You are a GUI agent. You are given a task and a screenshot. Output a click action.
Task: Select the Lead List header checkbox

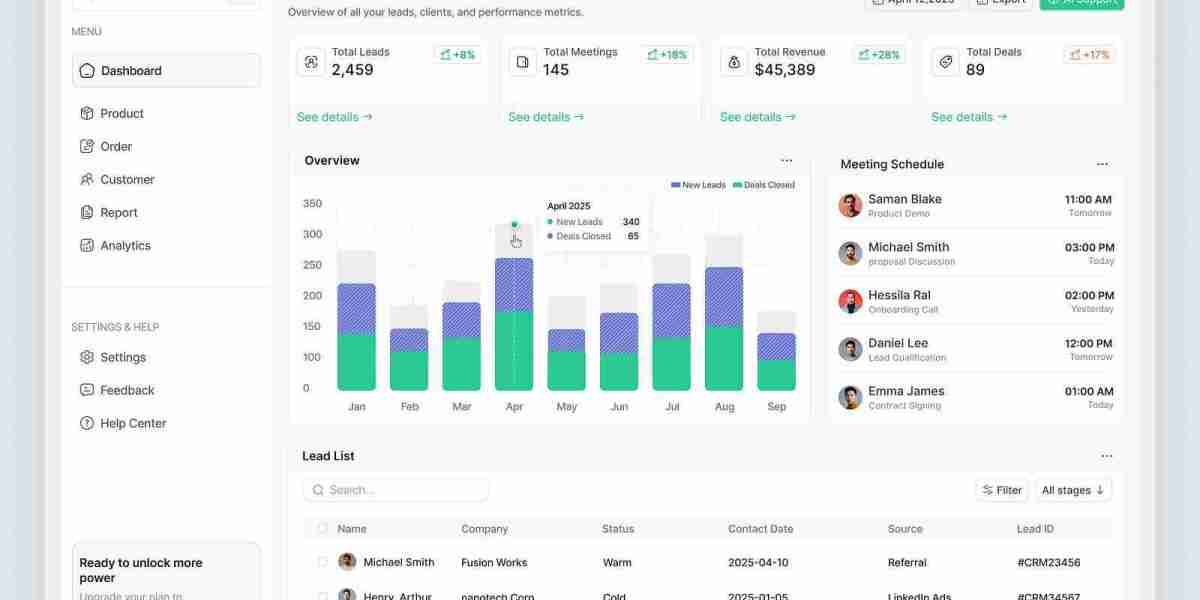click(x=322, y=529)
